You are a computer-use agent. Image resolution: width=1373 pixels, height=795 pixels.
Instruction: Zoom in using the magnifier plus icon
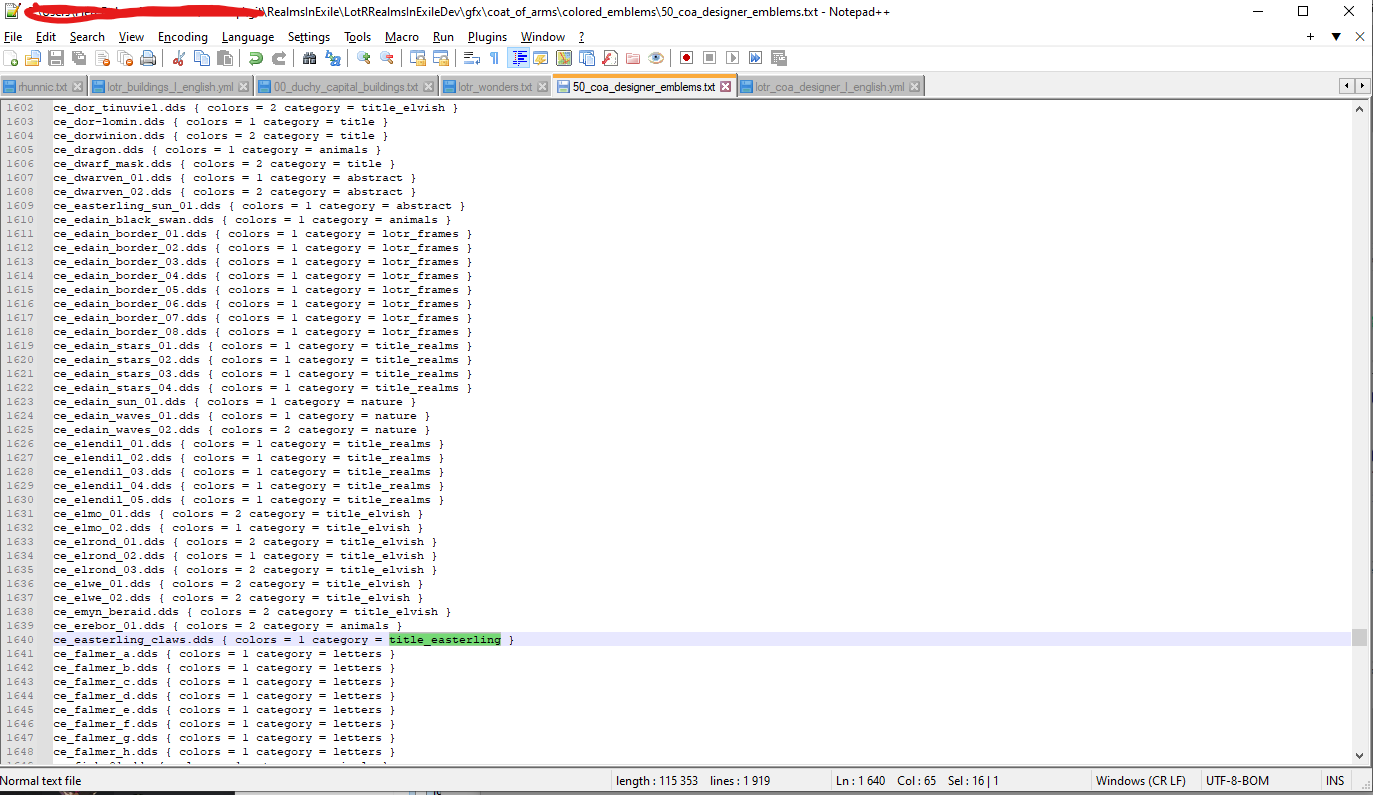click(364, 58)
